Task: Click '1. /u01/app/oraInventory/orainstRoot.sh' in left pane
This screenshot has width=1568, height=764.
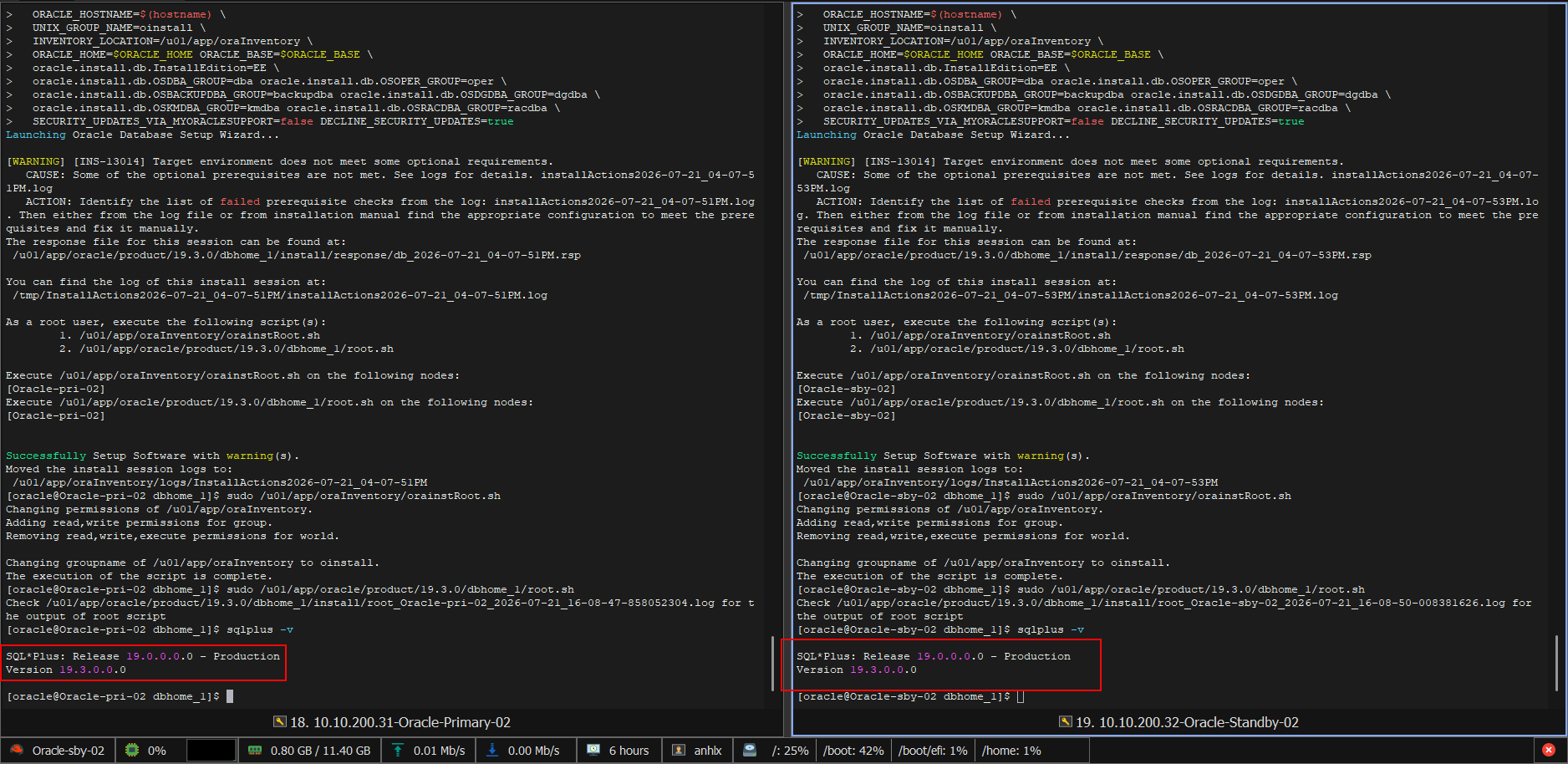Action: click(190, 335)
